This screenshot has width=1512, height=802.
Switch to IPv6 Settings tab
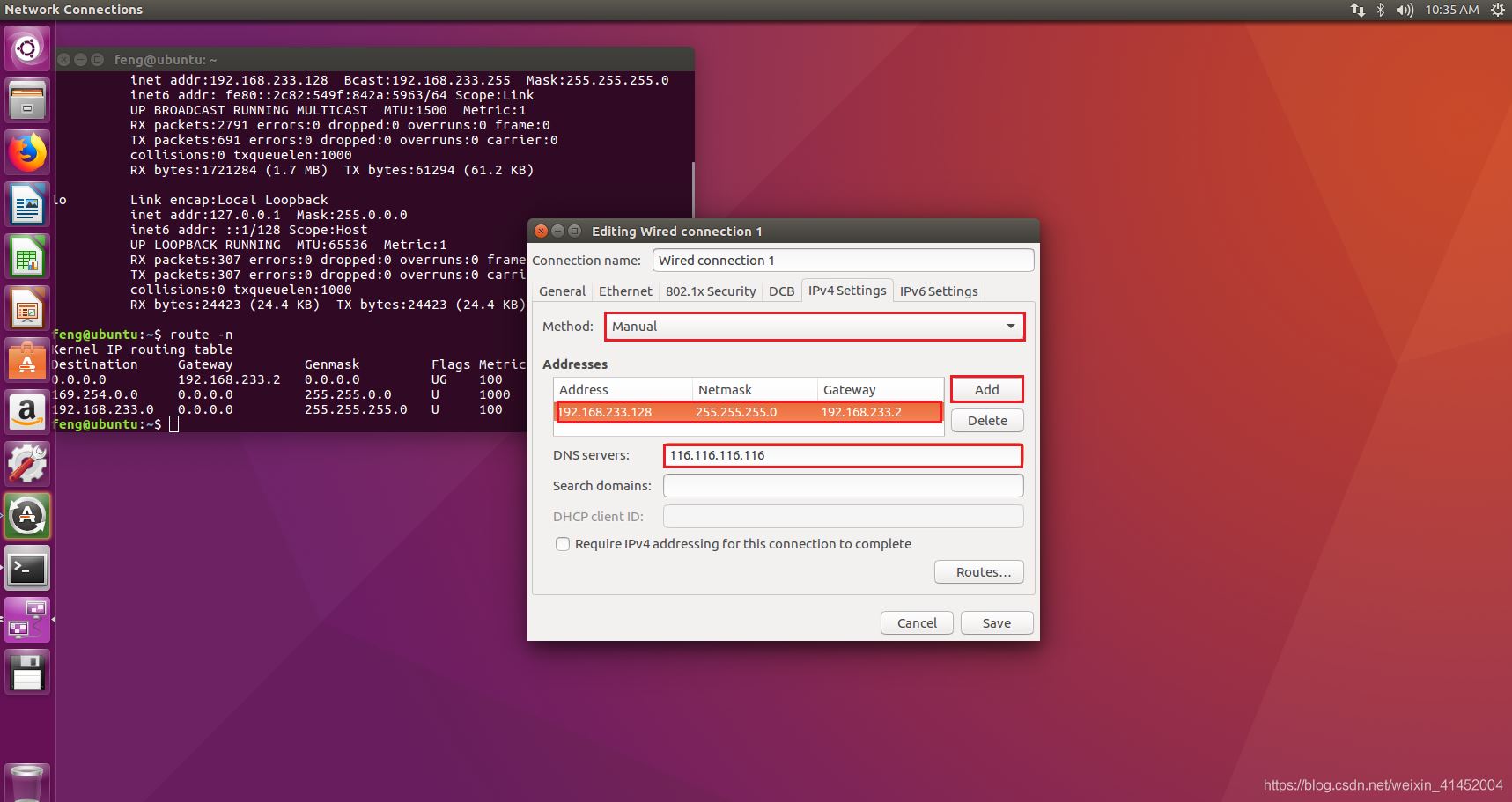tap(938, 291)
